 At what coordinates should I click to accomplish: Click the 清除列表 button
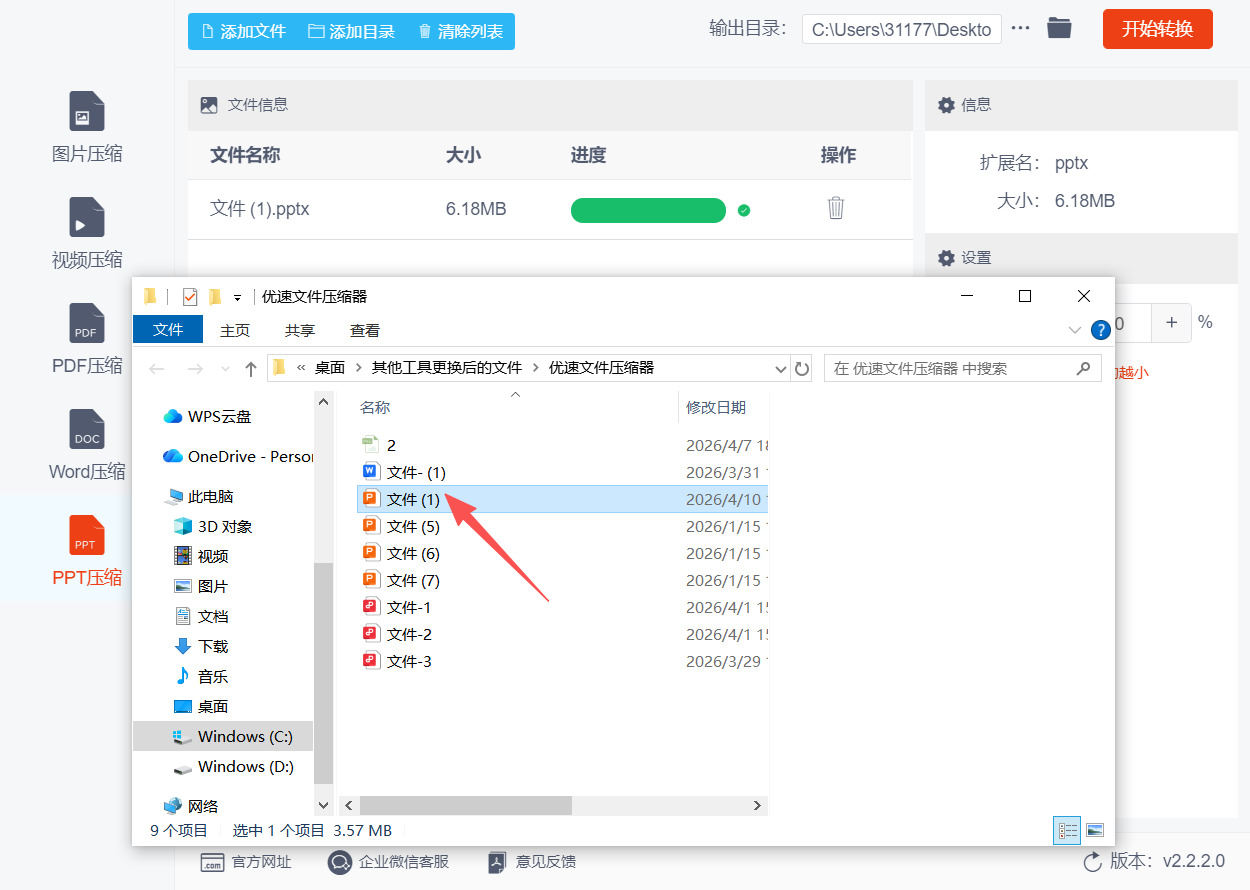click(x=460, y=31)
